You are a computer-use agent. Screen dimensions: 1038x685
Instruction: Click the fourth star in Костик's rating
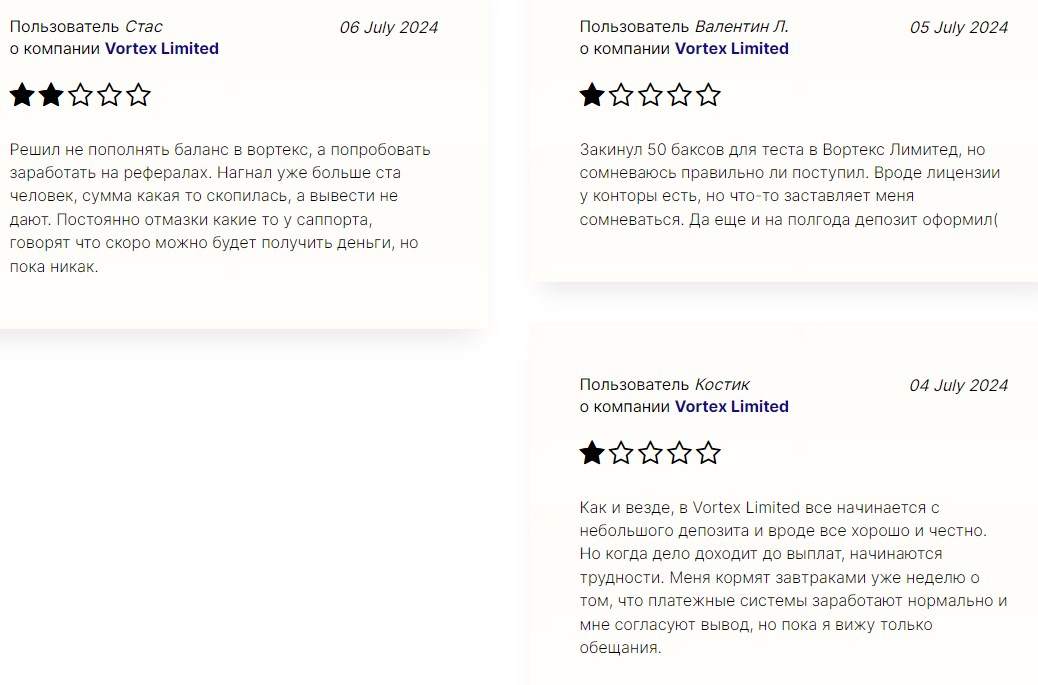tap(680, 454)
